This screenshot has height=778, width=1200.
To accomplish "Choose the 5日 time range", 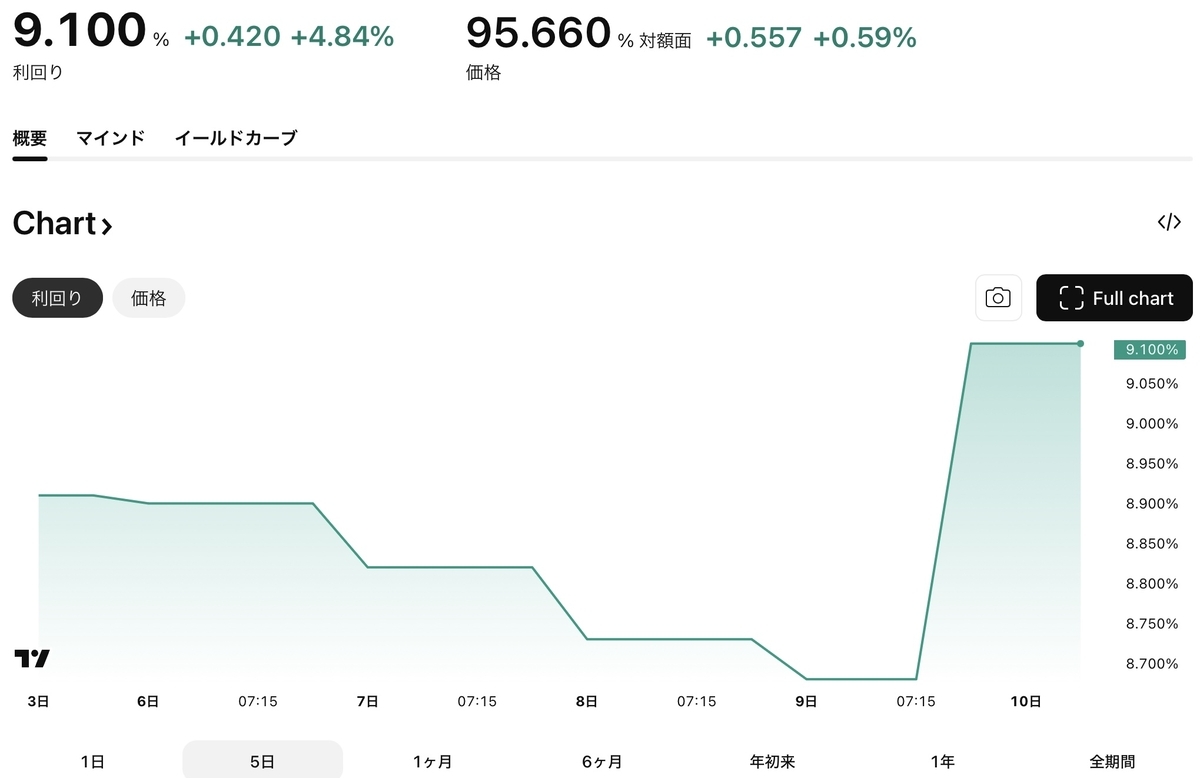I will [x=262, y=761].
